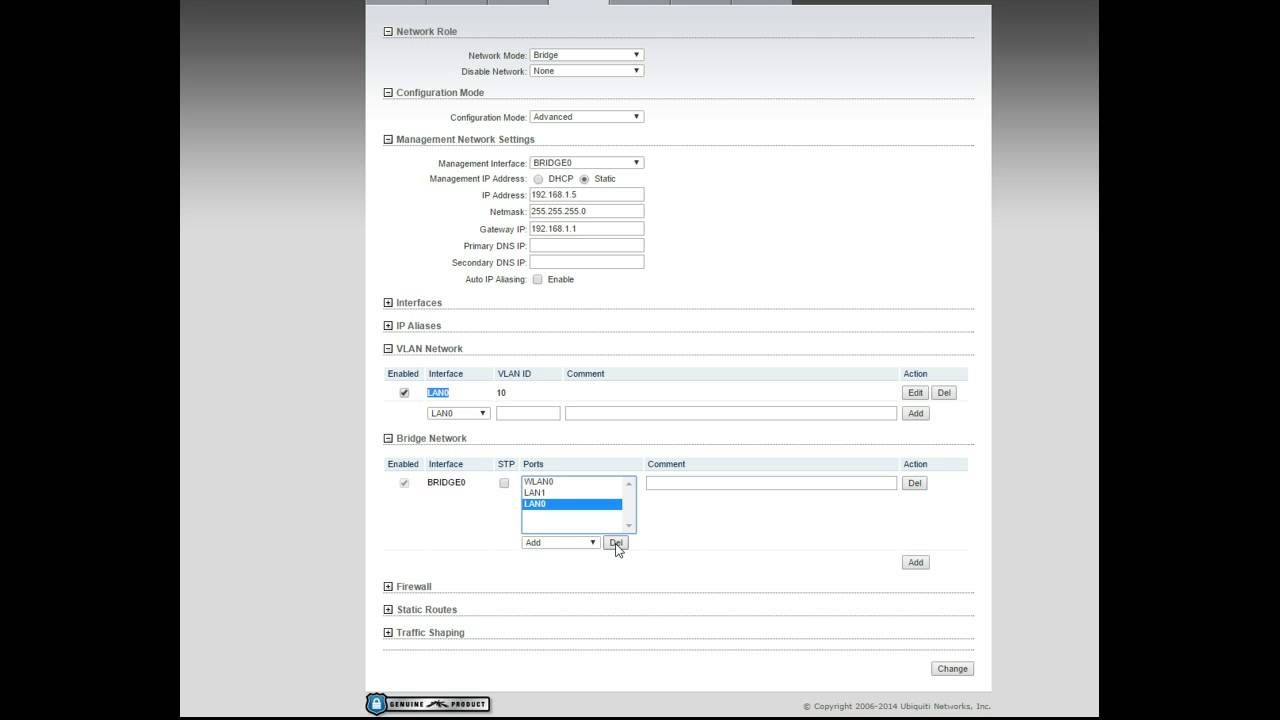Select LAN0 in the bridge Ports list
Image resolution: width=1280 pixels, height=720 pixels.
[x=572, y=504]
